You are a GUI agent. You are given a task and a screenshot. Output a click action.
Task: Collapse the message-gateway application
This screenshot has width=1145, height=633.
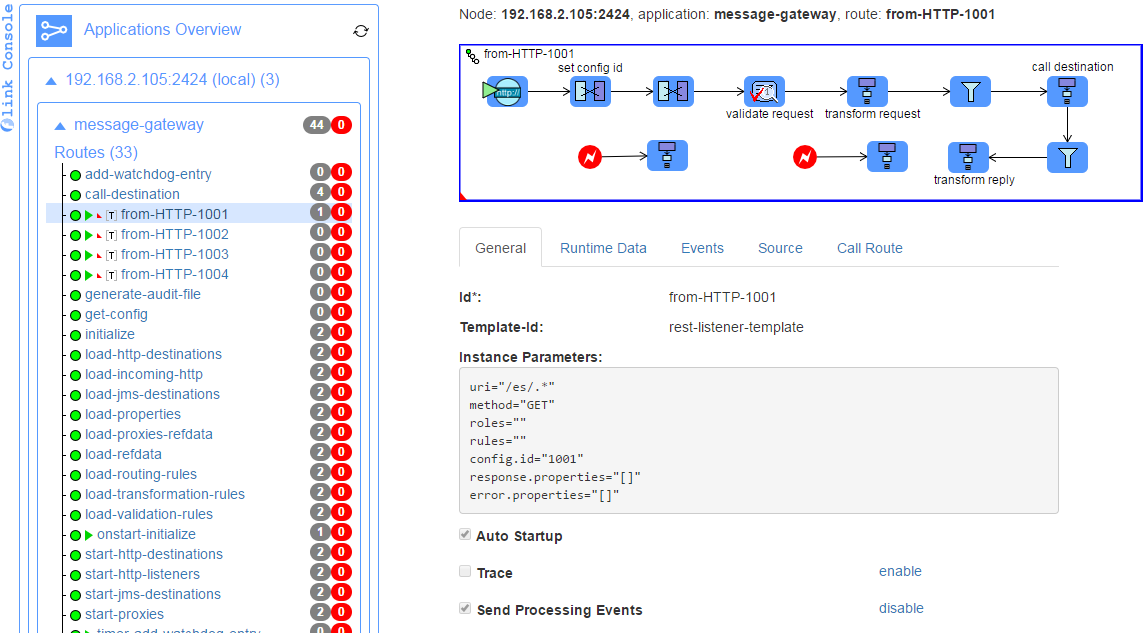[x=61, y=126]
